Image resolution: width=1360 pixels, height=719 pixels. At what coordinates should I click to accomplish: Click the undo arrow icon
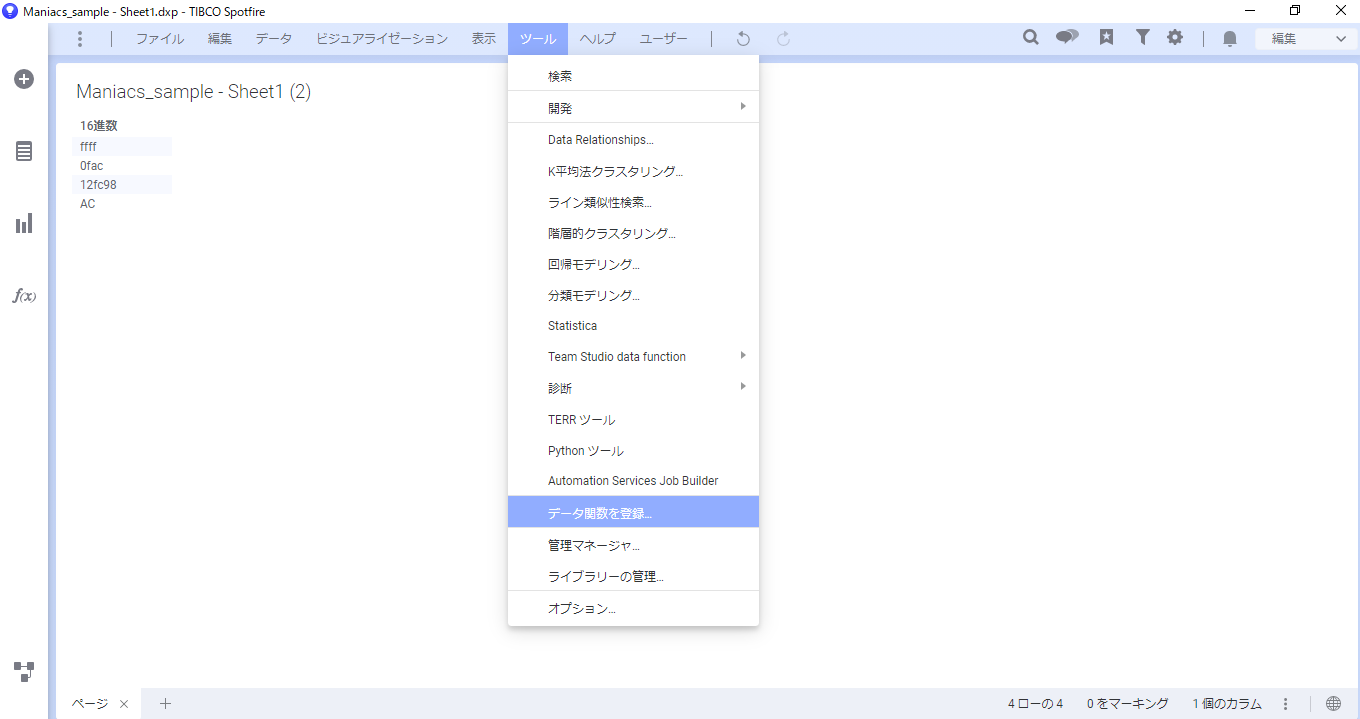(x=743, y=39)
